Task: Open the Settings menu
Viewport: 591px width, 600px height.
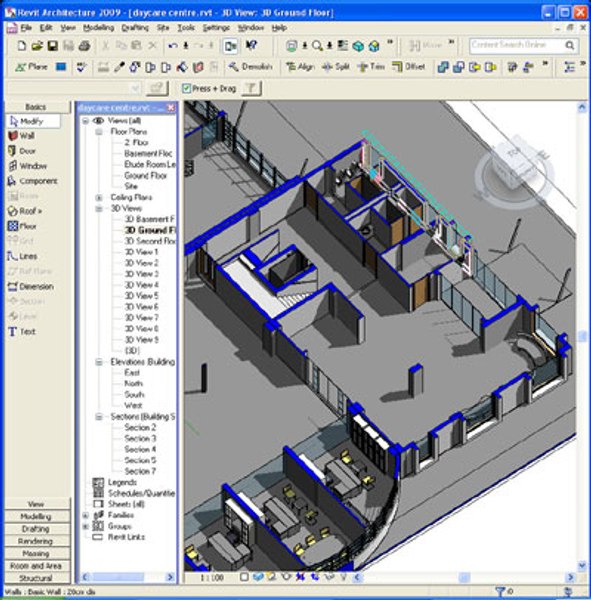Action: pyautogui.click(x=216, y=28)
